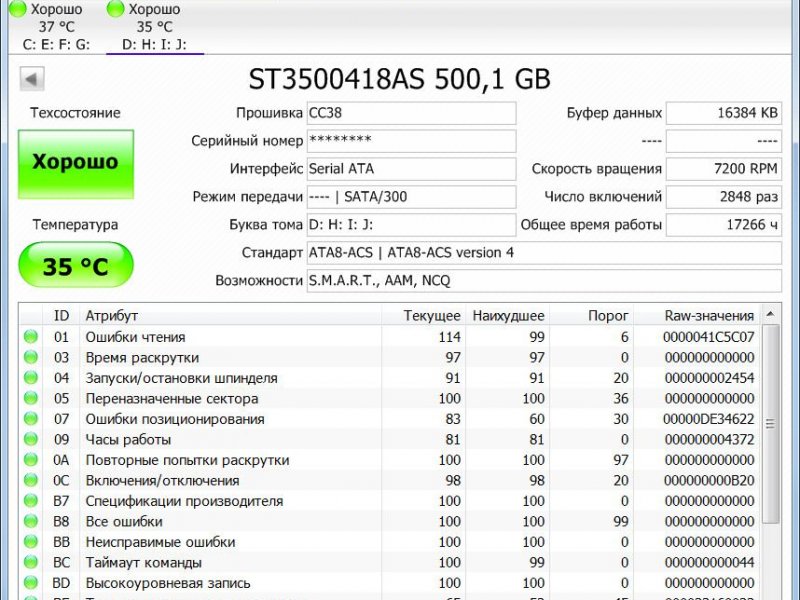Click the 16384 KB buffer size value
Viewport: 800px width, 600px height.
(724, 113)
